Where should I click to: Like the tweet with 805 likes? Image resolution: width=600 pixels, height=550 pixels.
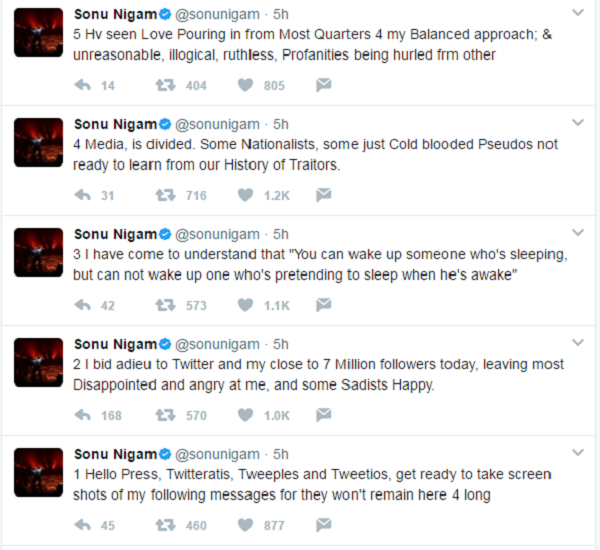click(x=245, y=86)
